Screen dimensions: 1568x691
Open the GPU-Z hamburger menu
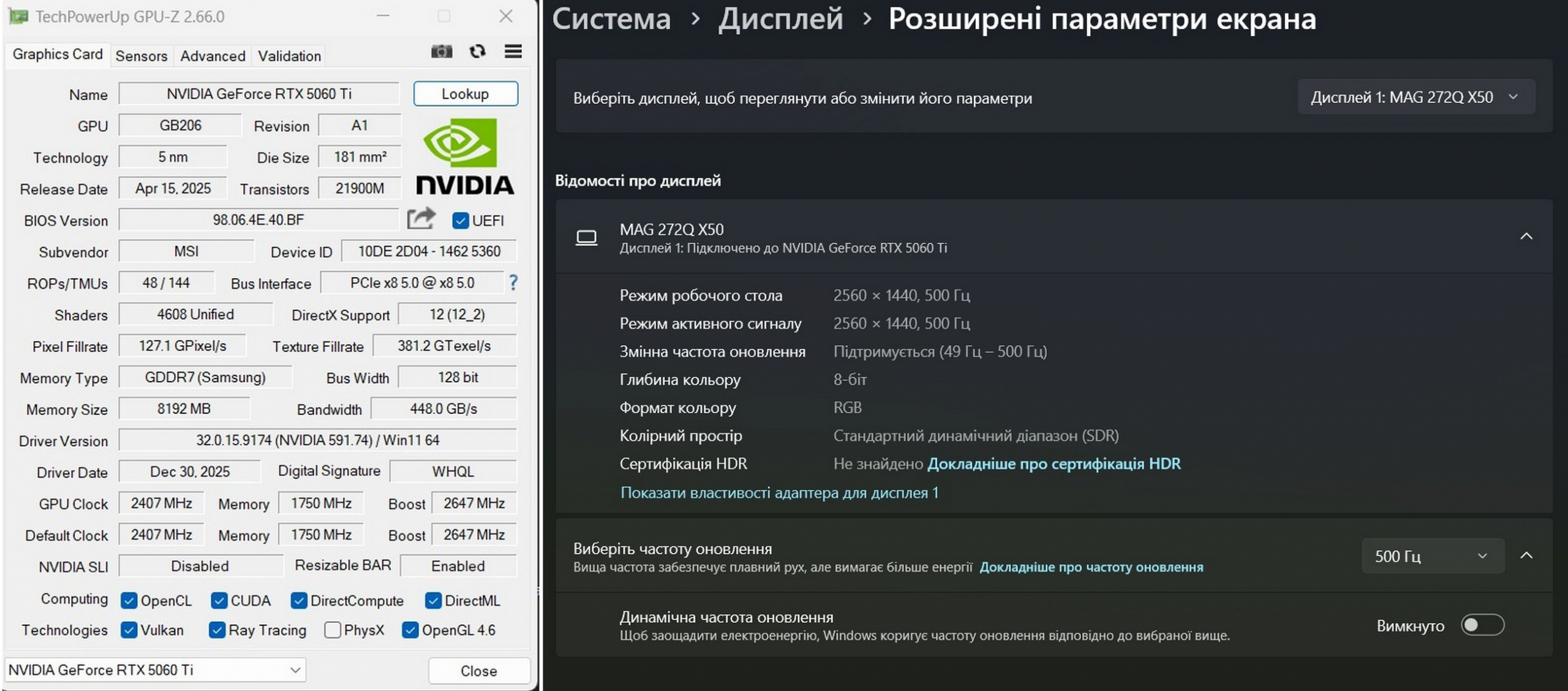pos(513,51)
